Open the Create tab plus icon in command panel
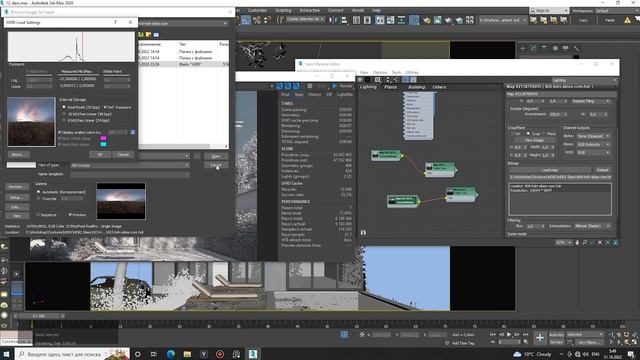Screen dimensions: 640x360 coord(523,48)
